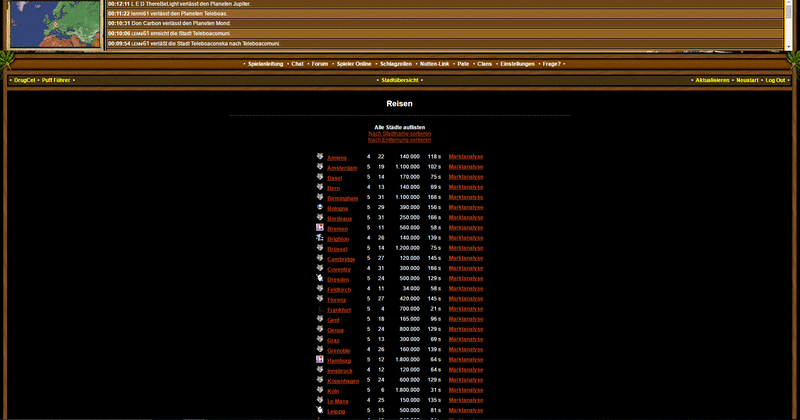The height and width of the screenshot is (420, 800).
Task: Click the emblem icon beside Graz
Action: [320, 339]
